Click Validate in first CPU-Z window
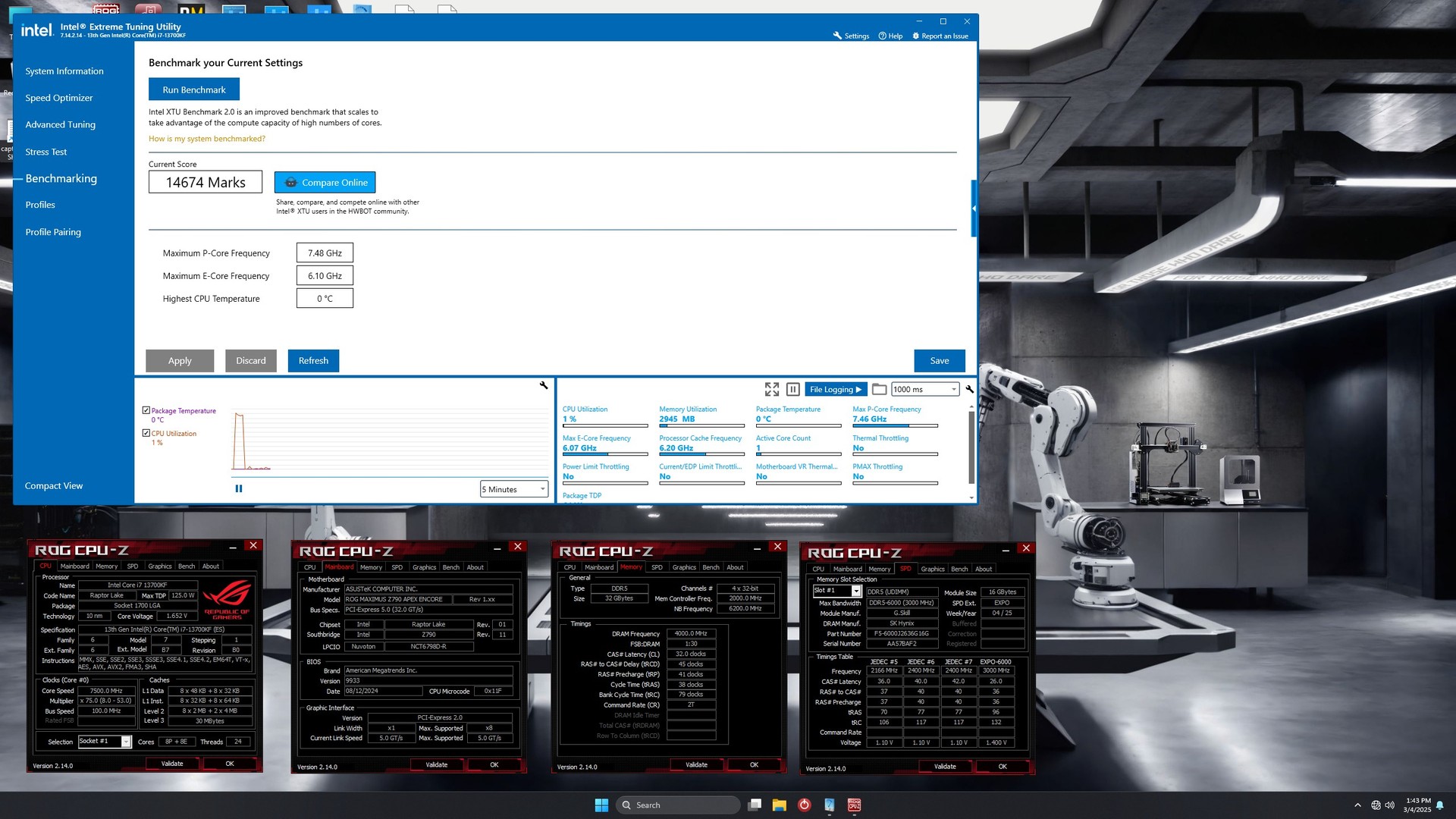This screenshot has width=1456, height=819. point(172,764)
